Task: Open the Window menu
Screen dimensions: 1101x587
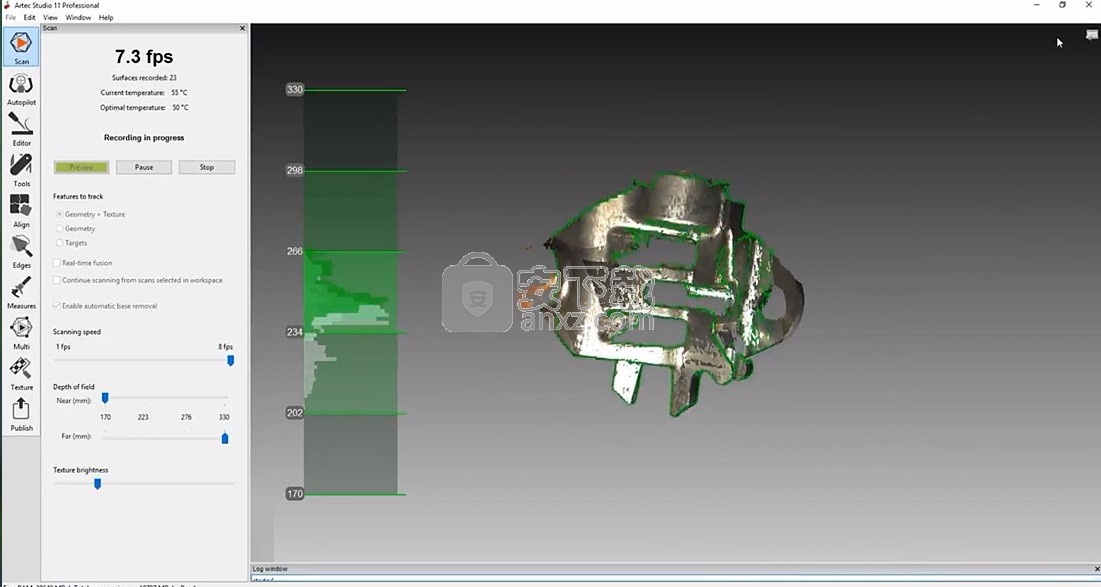Action: tap(78, 18)
